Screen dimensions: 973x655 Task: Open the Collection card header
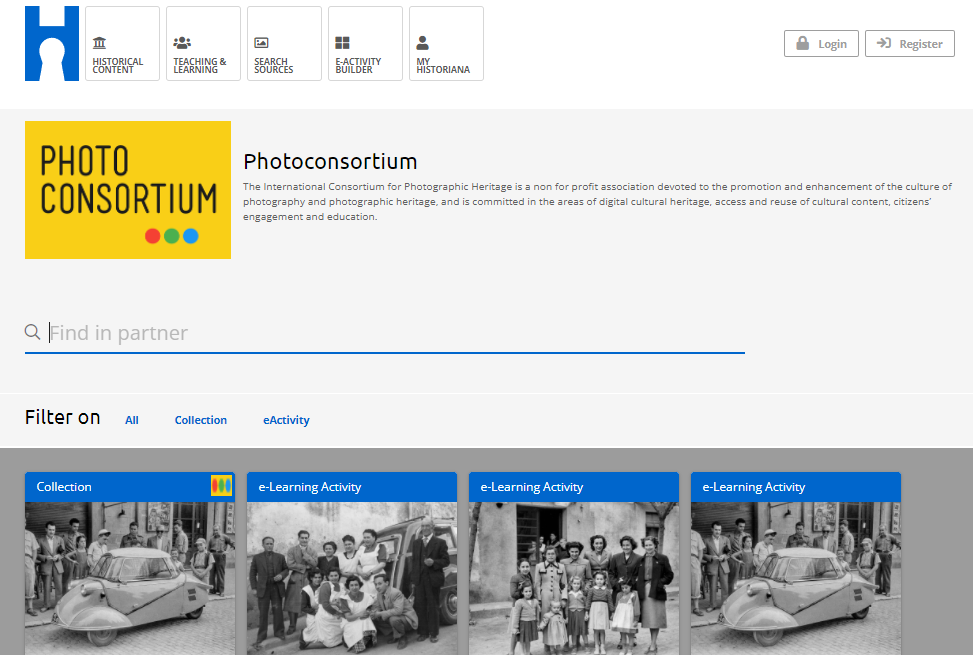[x=130, y=487]
